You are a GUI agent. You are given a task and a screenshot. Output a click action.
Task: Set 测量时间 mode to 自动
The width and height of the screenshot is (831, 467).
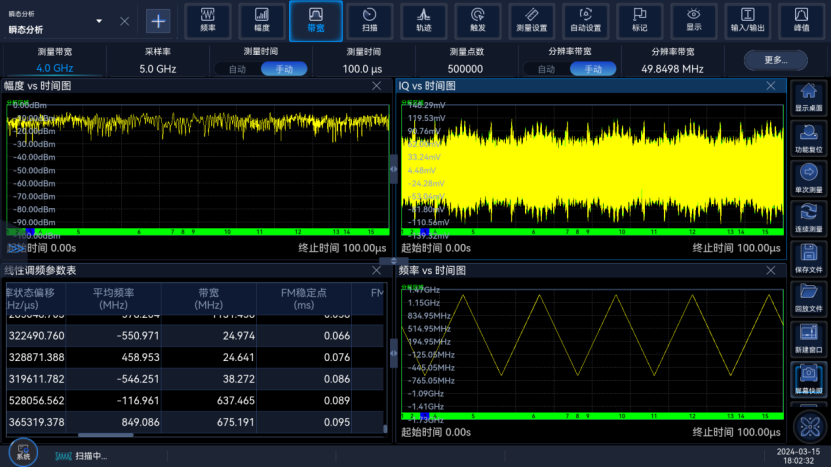coord(237,69)
